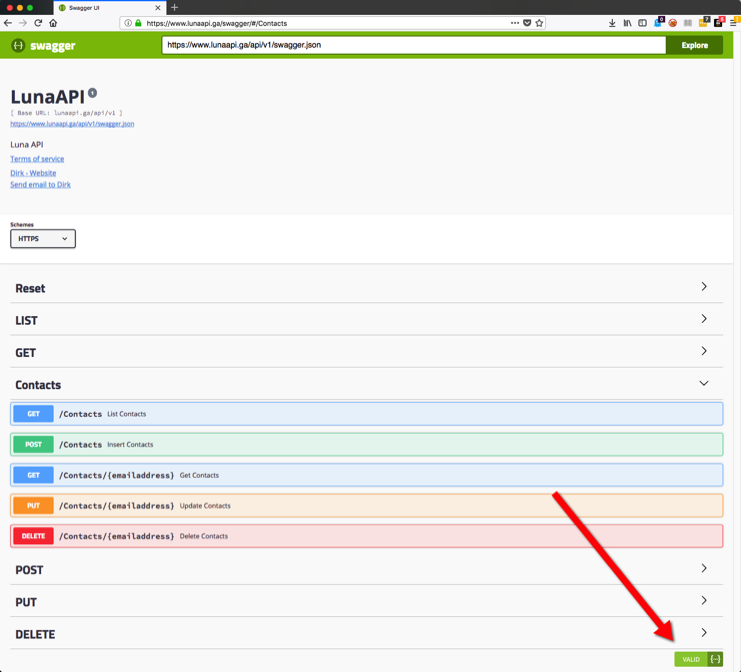Viewport: 741px width, 672px height.
Task: Open the Ghostery extension icon
Action: [658, 22]
